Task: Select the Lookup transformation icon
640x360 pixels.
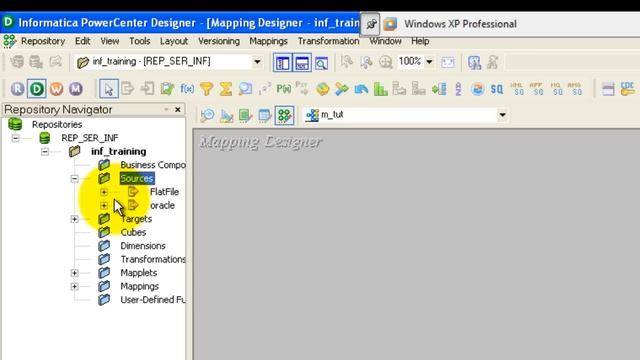Action: tap(245, 89)
